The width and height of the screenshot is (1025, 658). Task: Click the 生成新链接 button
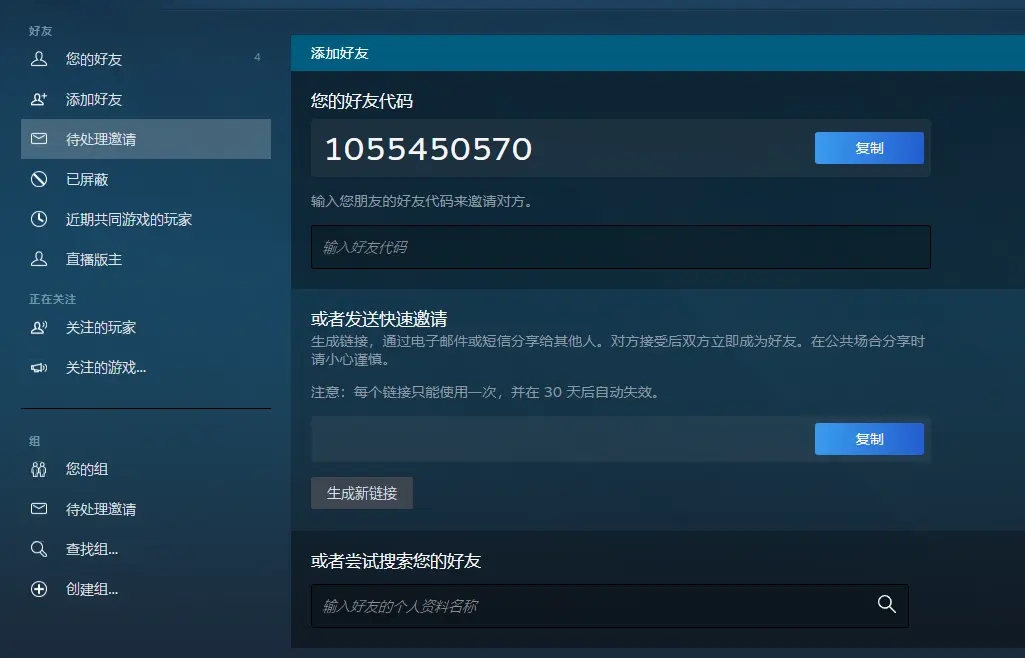point(362,493)
